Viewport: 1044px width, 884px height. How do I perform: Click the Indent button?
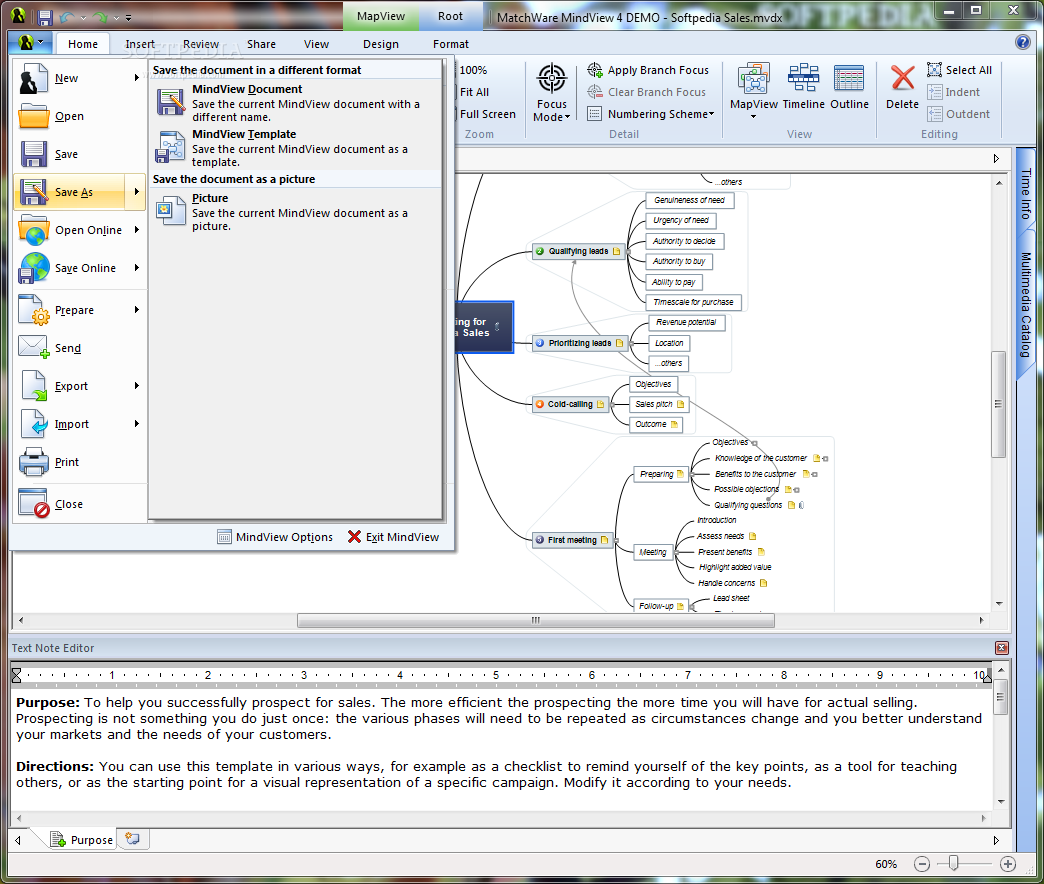point(953,92)
